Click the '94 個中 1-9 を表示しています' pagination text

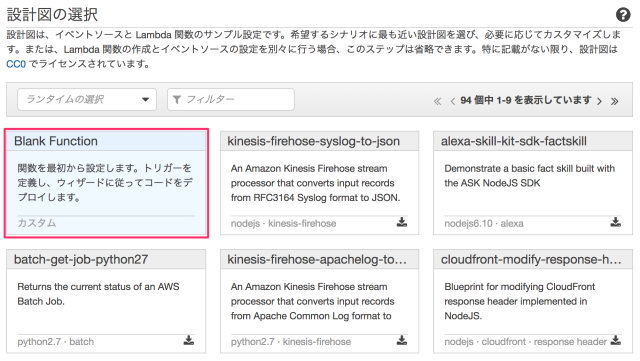click(x=526, y=100)
